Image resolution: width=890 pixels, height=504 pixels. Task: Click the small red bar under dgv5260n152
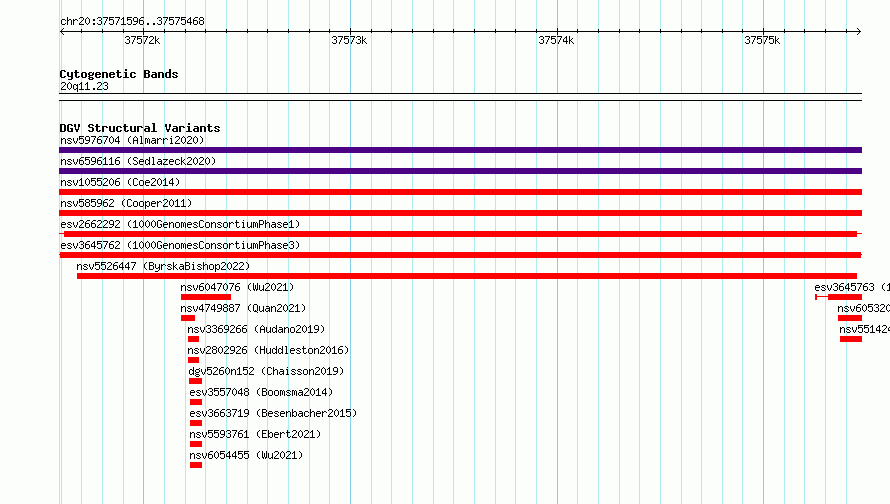(x=195, y=381)
